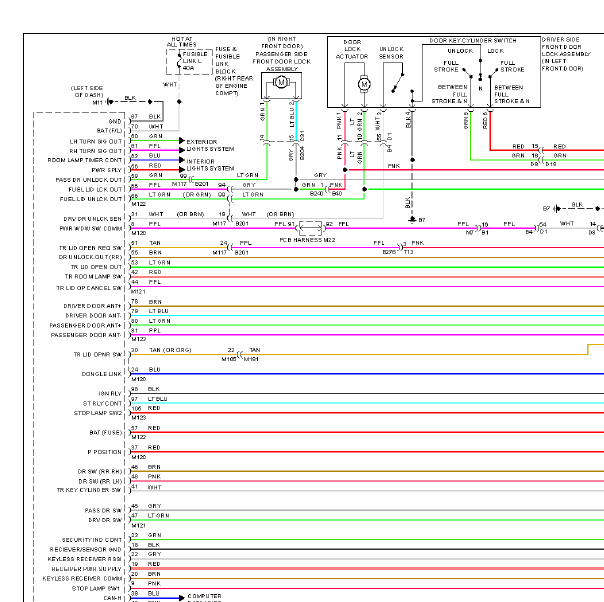Click the 'TR LID OPNR SW' label
604x602 pixels.
click(x=98, y=354)
